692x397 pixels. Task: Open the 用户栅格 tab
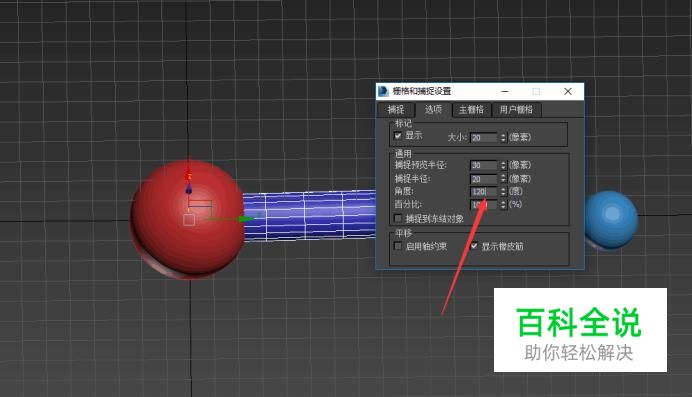pos(516,109)
